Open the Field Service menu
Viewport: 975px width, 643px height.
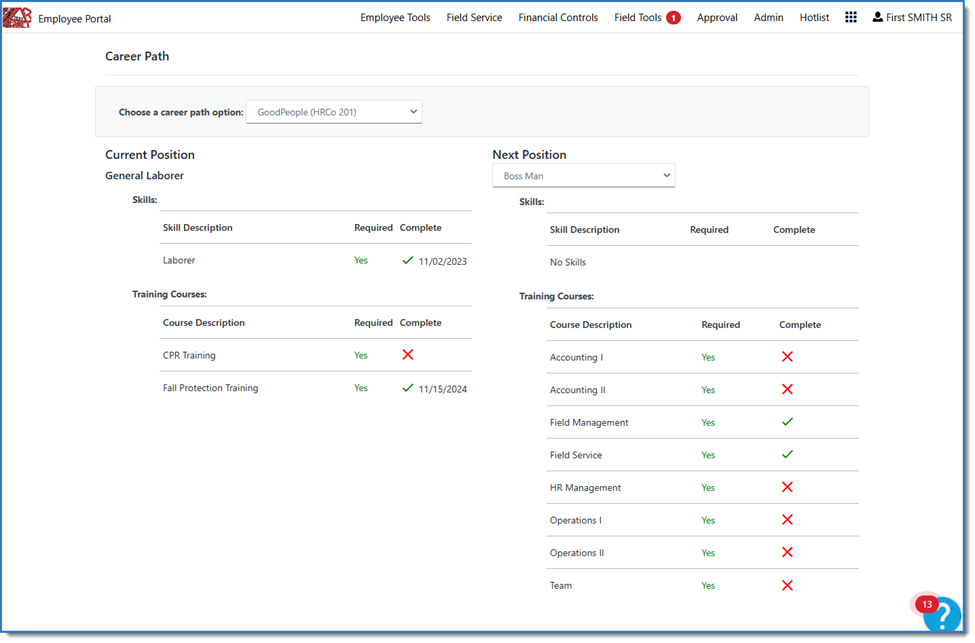[x=474, y=18]
